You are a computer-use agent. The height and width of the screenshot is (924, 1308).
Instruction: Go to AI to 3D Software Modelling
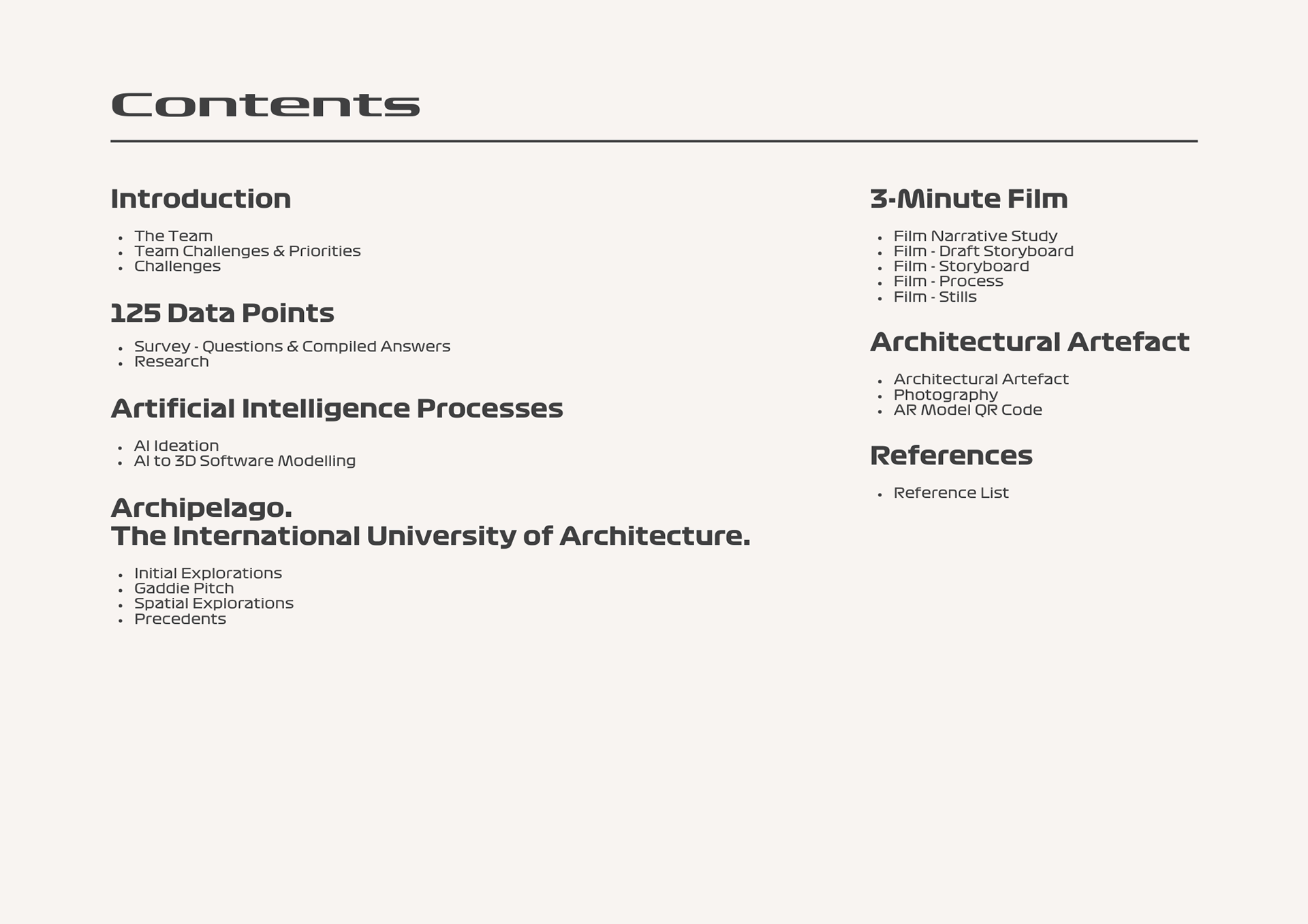[245, 461]
